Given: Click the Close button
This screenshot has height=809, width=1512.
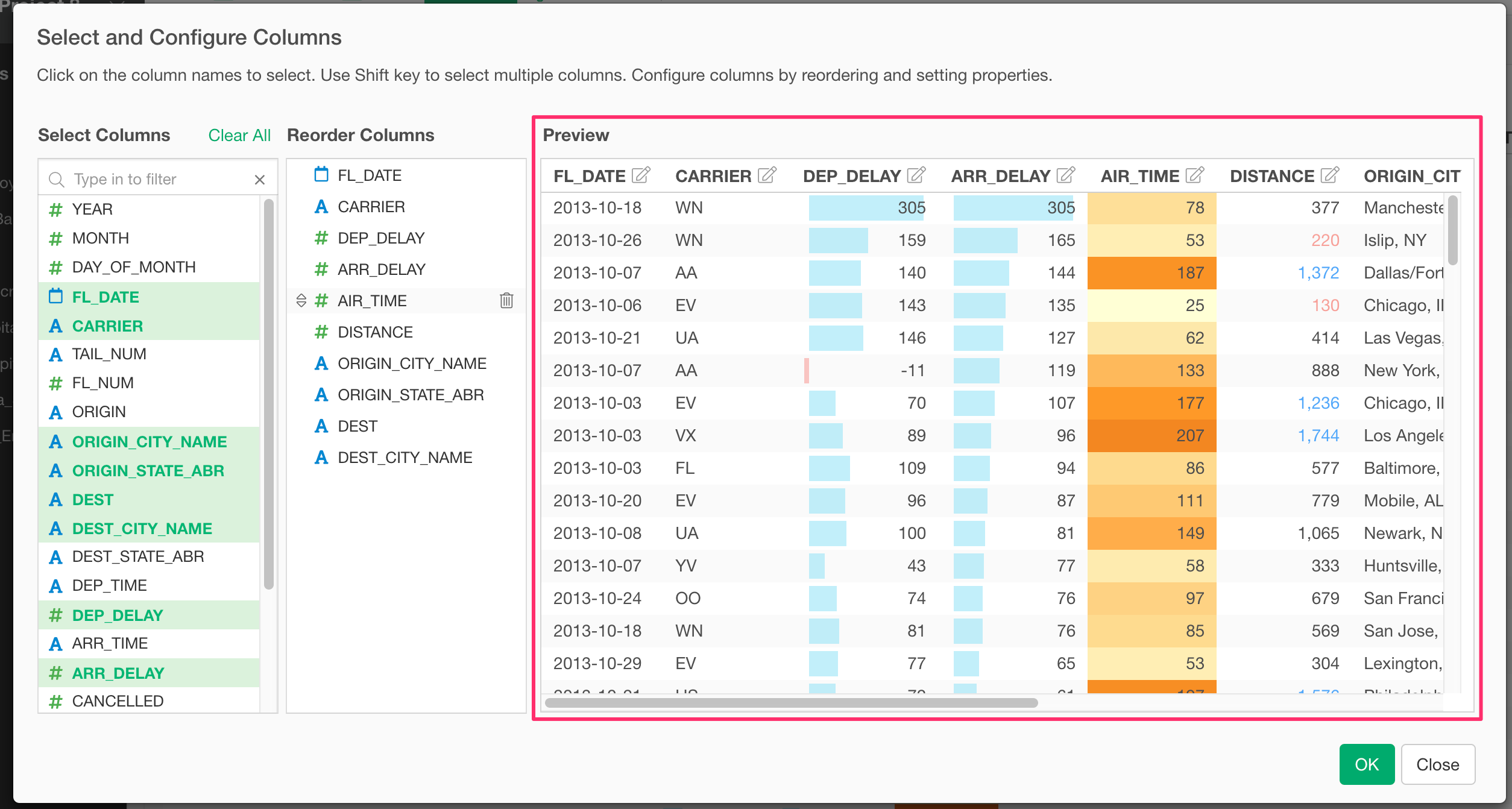Looking at the screenshot, I should [x=1437, y=764].
